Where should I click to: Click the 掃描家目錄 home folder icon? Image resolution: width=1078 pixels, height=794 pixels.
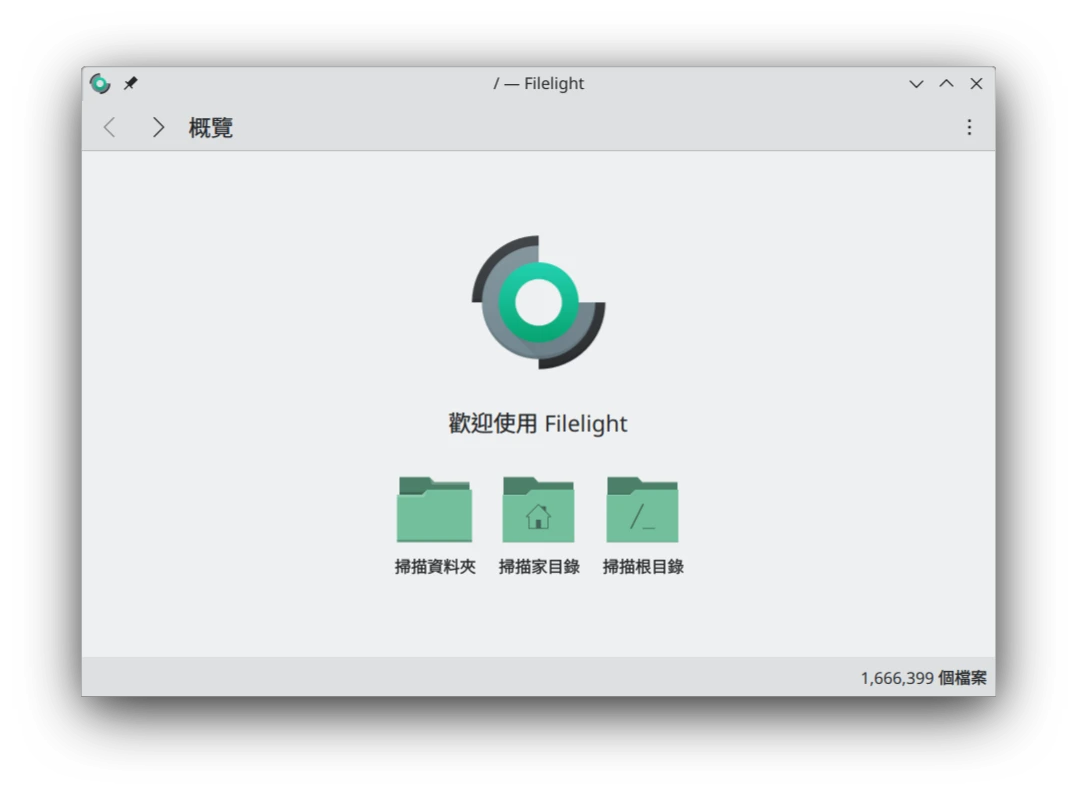[538, 509]
